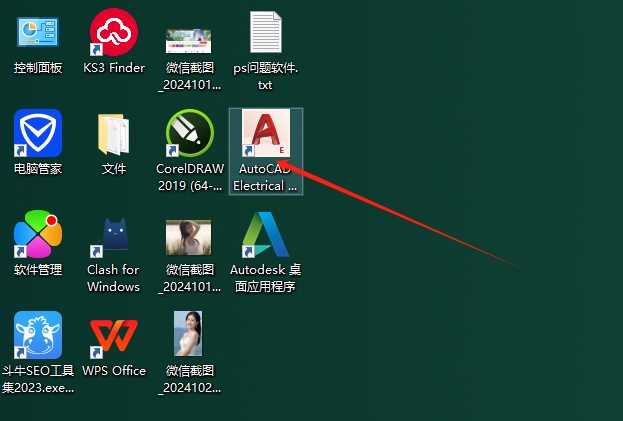Open Autodesk 桌面应用程序 shortcut
This screenshot has height=421, width=623.
pos(266,234)
